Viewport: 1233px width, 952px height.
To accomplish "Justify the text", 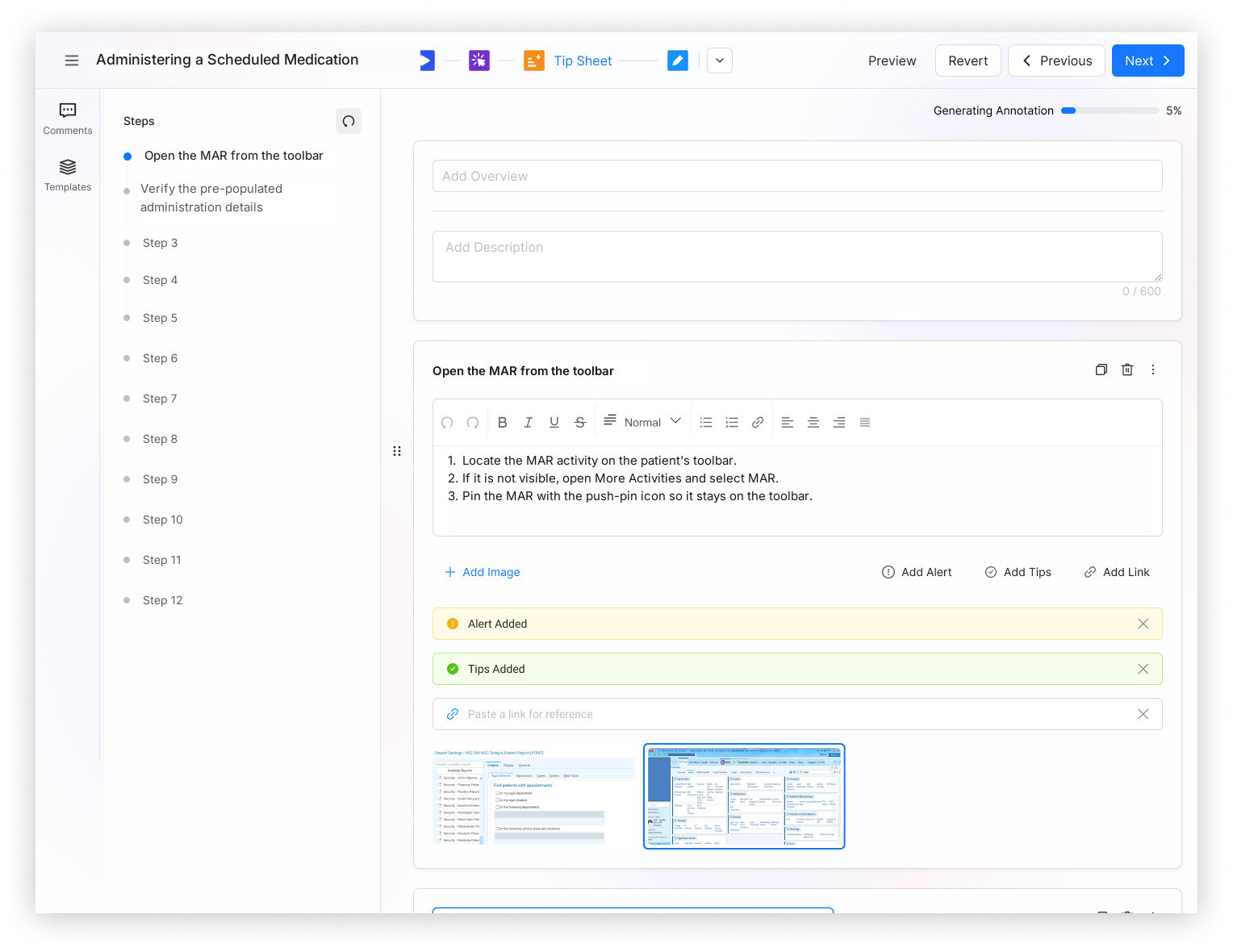I will (x=865, y=422).
